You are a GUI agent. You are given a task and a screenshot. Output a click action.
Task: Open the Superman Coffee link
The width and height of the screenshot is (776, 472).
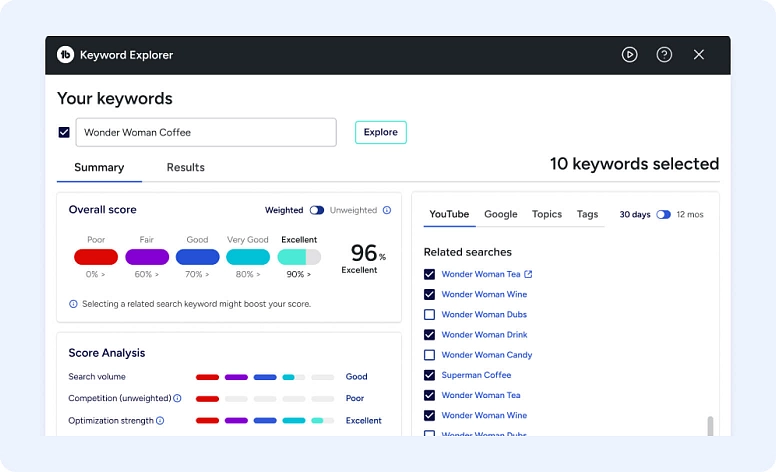click(476, 375)
